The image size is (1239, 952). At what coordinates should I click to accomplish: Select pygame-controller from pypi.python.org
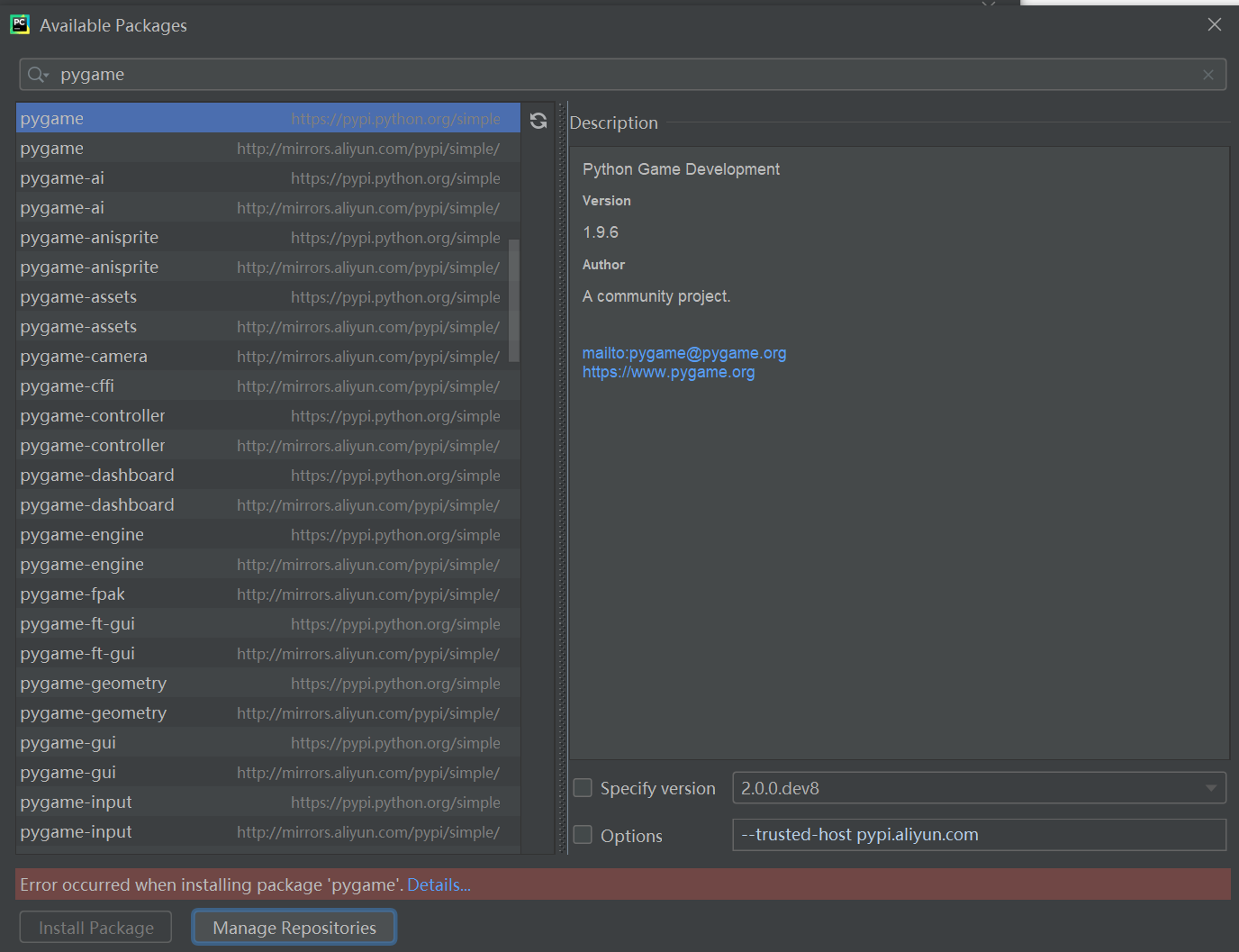pyautogui.click(x=268, y=415)
